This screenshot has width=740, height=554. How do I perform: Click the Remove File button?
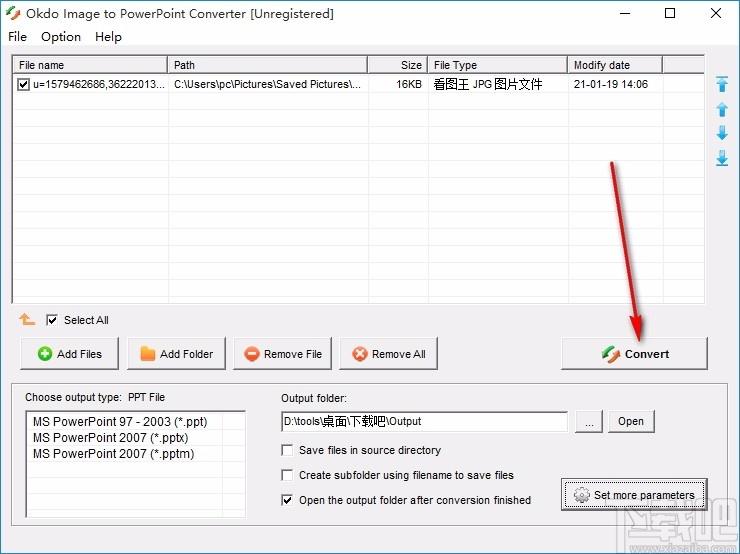(x=282, y=353)
